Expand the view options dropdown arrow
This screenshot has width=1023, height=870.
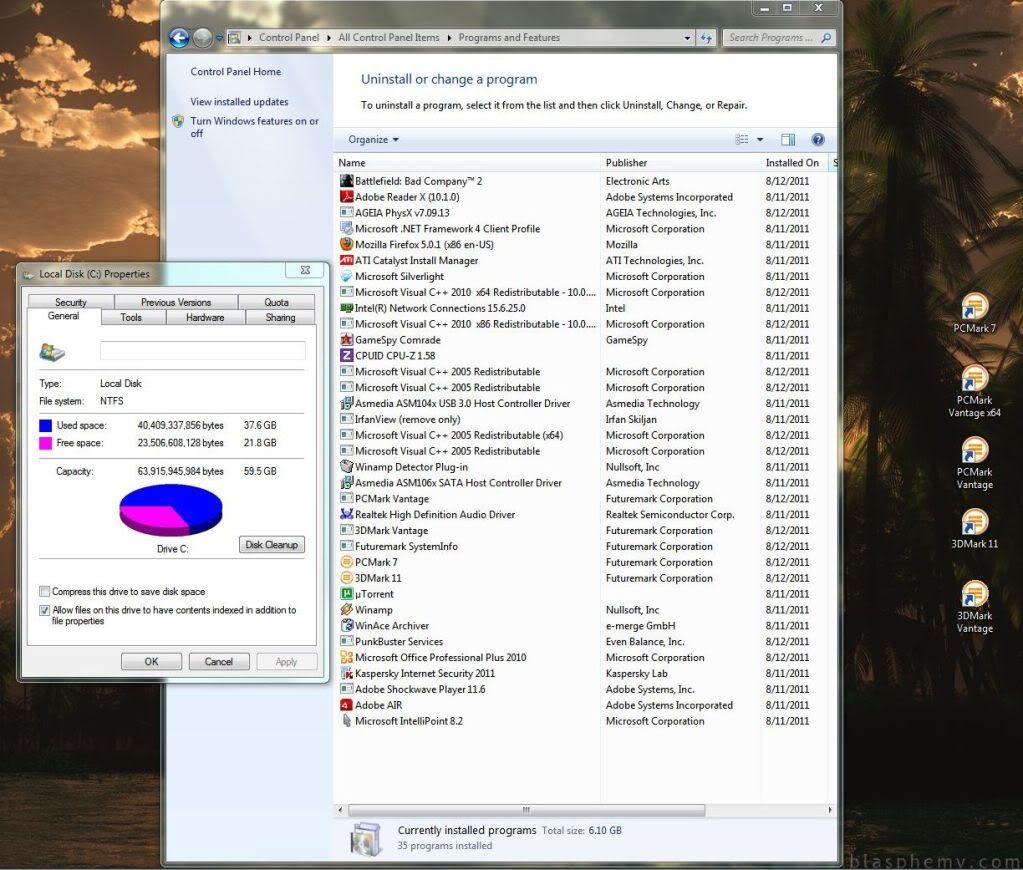point(759,139)
